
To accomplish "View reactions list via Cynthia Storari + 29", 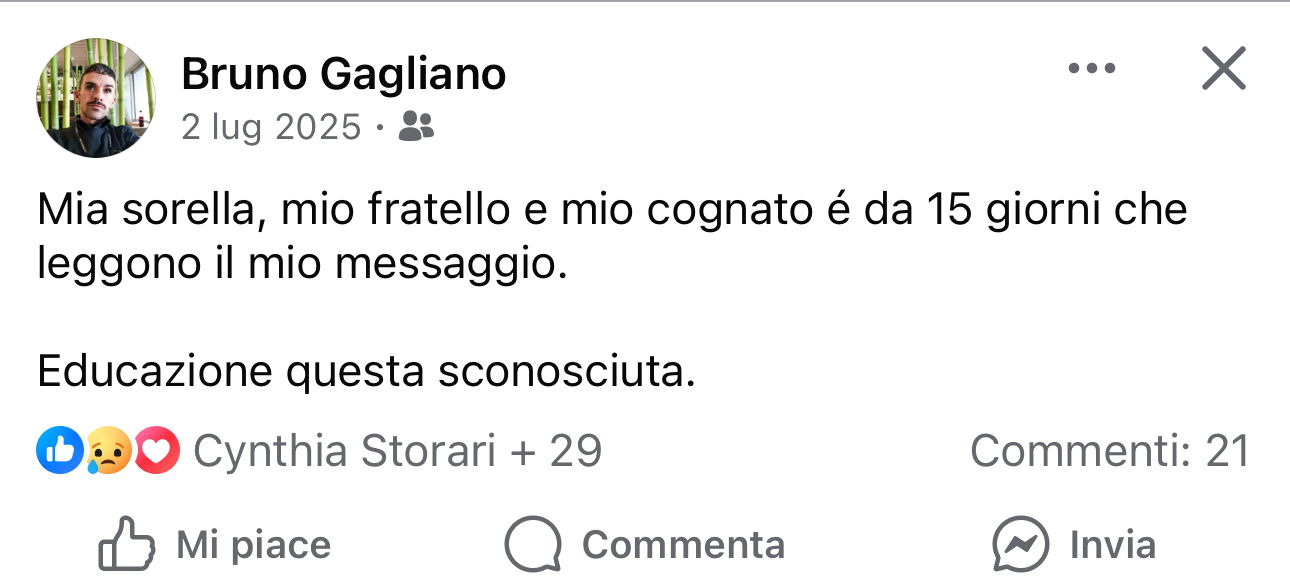I will coord(397,451).
